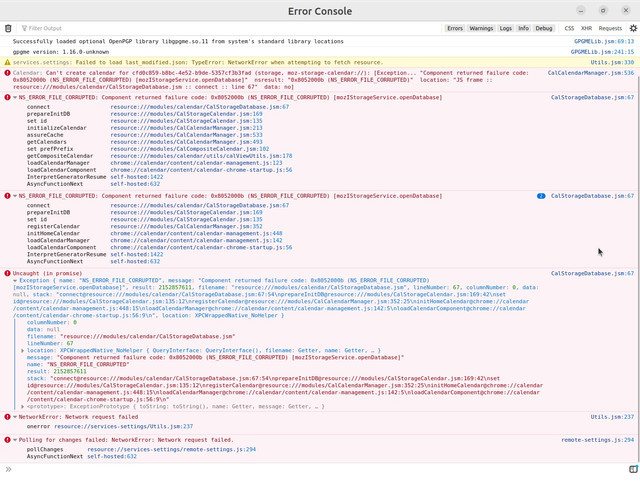Collapse the Exception object details

pos(15,280)
